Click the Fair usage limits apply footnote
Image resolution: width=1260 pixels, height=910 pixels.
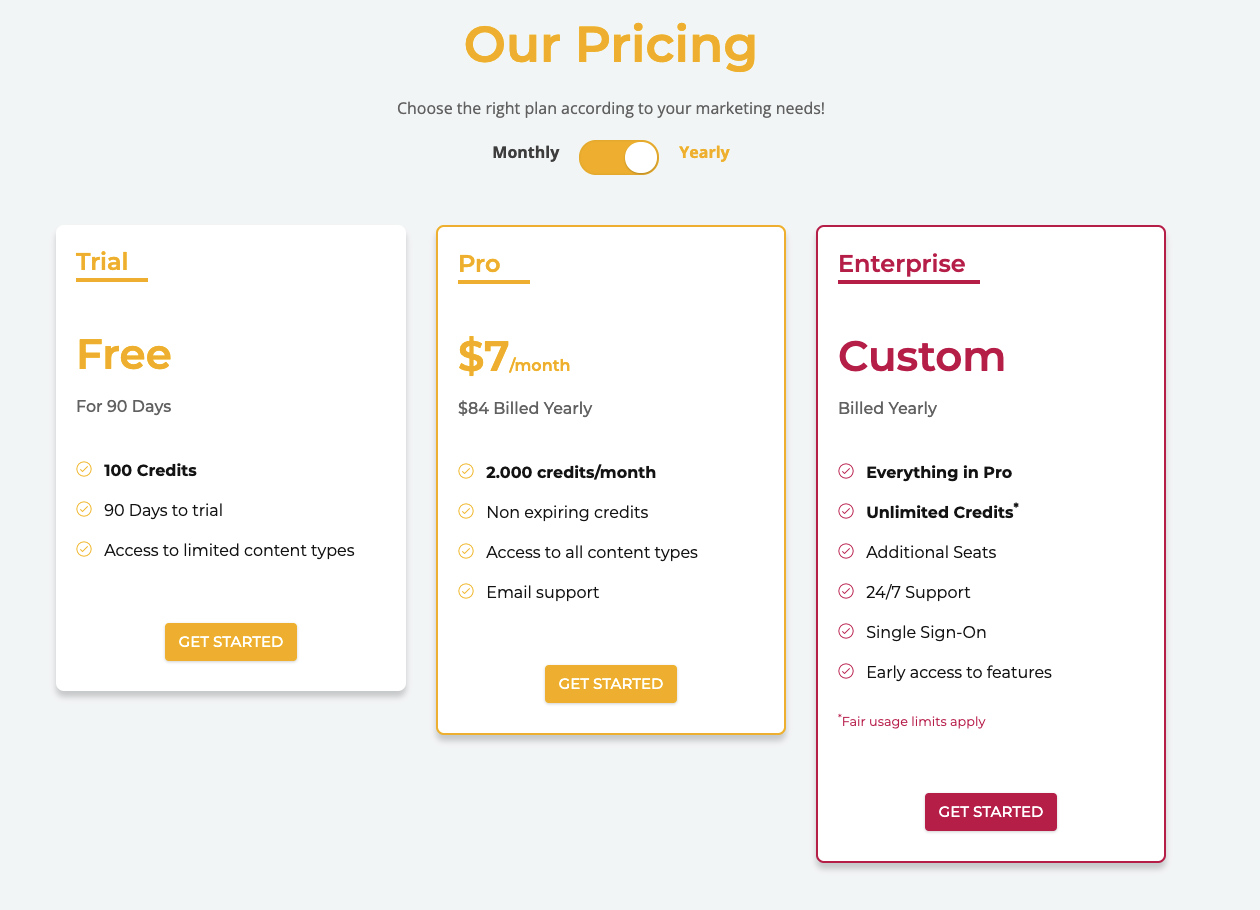point(913,722)
